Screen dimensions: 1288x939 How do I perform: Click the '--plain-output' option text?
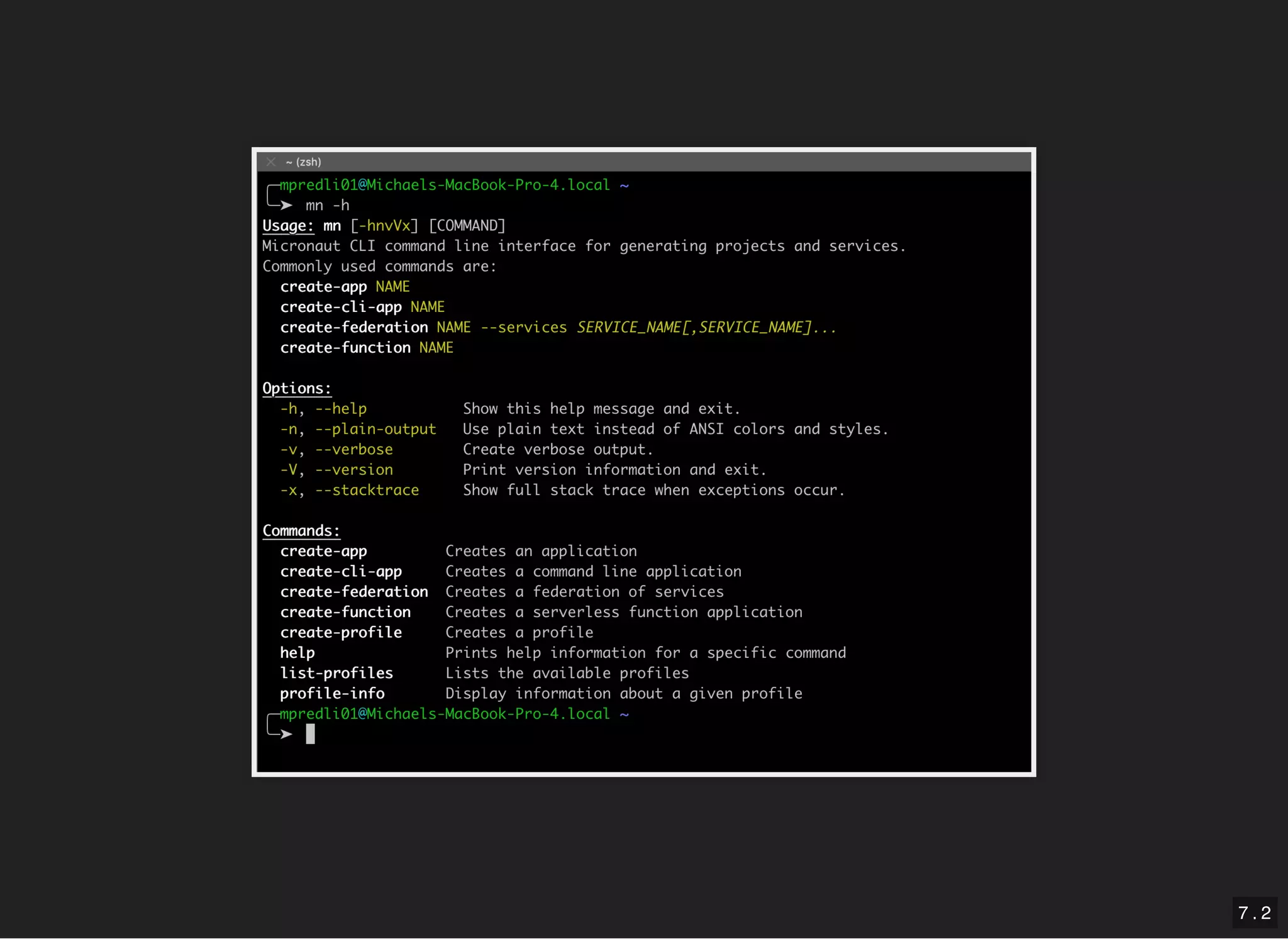pos(375,430)
